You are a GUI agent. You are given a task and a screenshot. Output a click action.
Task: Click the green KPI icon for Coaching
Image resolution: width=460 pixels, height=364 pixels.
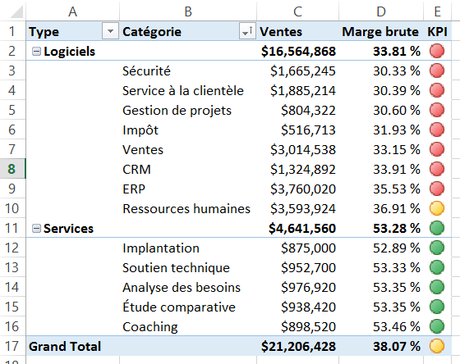437,326
